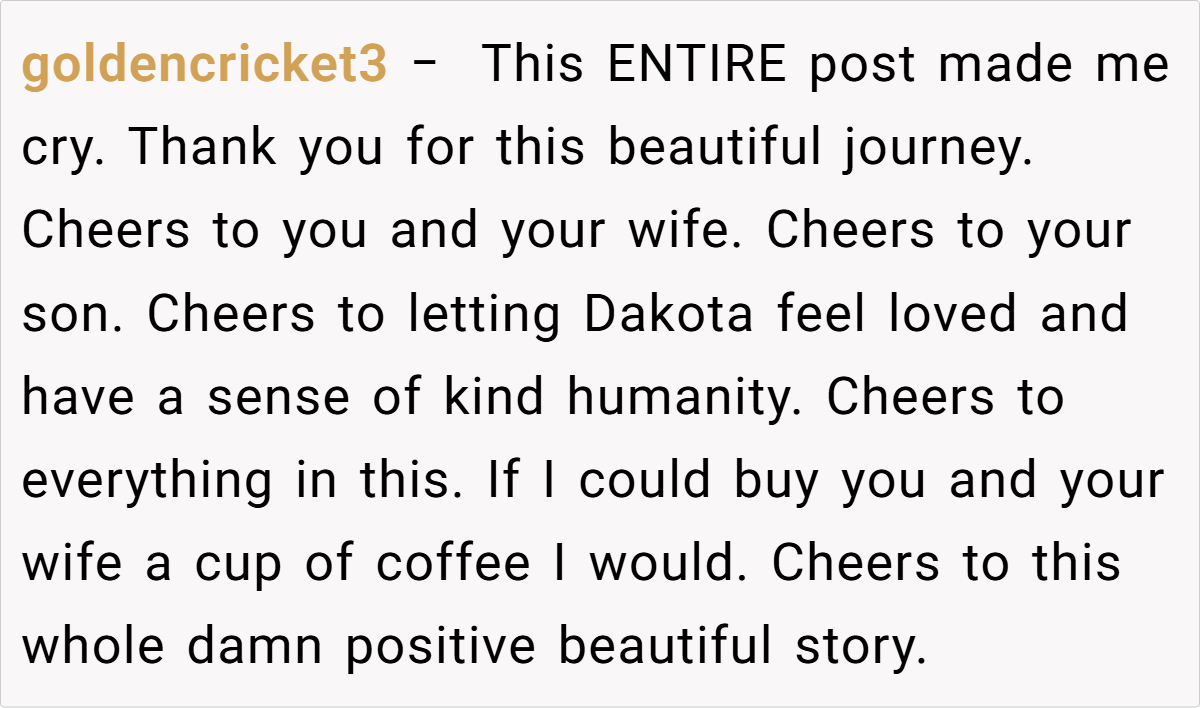Image resolution: width=1200 pixels, height=708 pixels.
Task: Click the word Thank
Action: 202,149
